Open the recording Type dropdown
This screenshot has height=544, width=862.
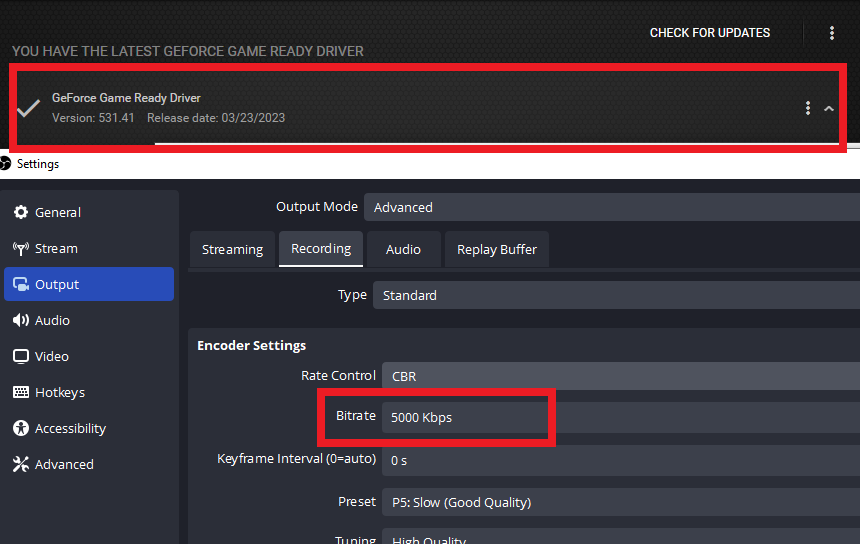pos(616,295)
